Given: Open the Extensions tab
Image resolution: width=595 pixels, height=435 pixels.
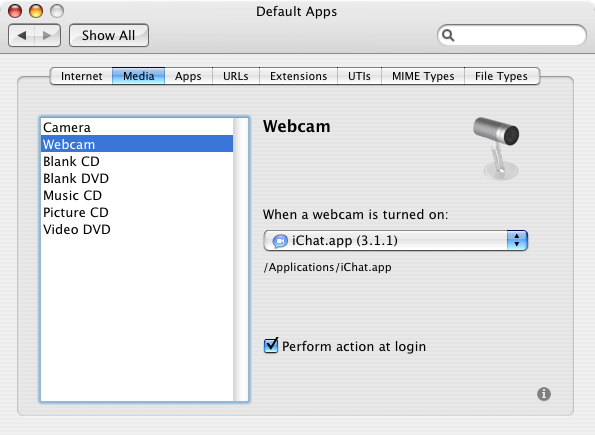Looking at the screenshot, I should 298,76.
